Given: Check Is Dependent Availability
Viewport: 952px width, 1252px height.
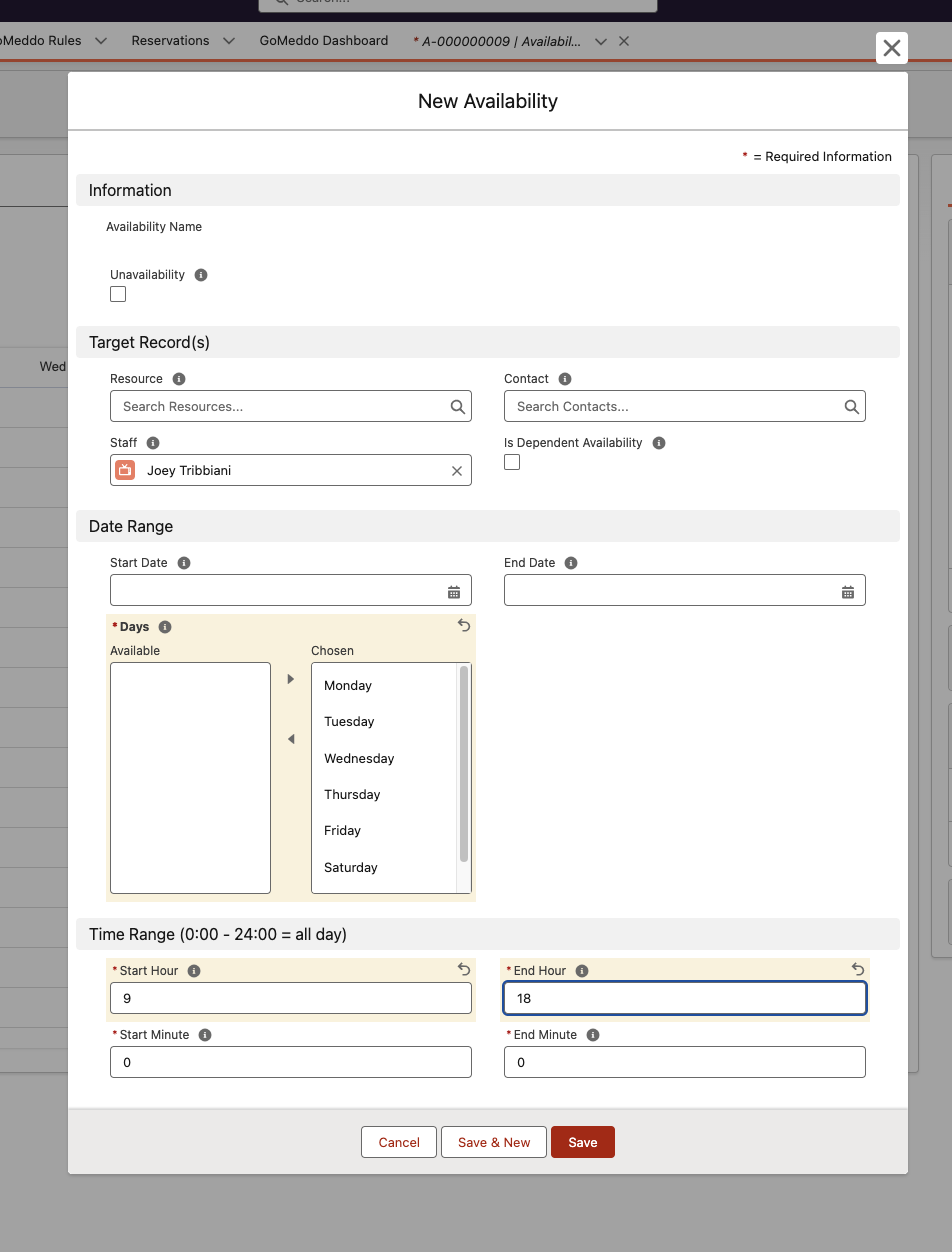Looking at the screenshot, I should [511, 462].
